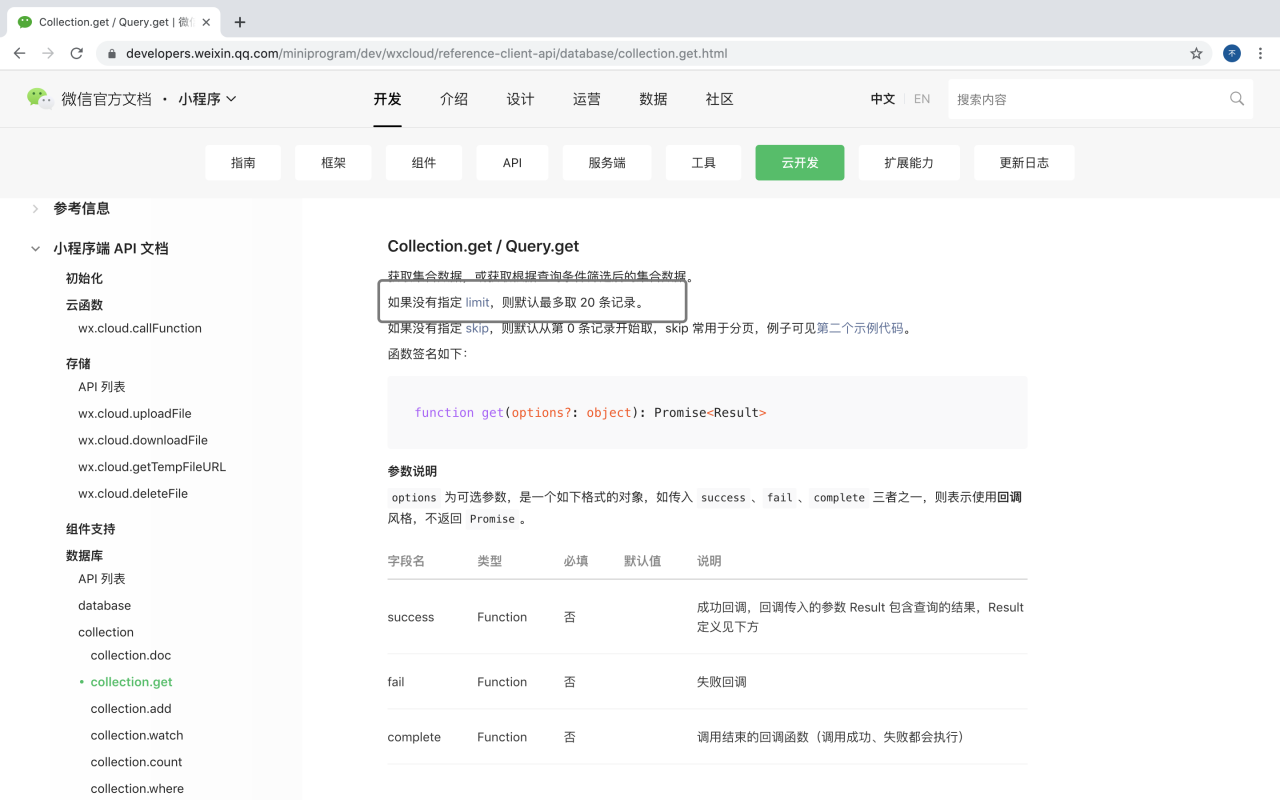Open the browser profile avatar icon
The height and width of the screenshot is (800, 1280).
[x=1231, y=53]
